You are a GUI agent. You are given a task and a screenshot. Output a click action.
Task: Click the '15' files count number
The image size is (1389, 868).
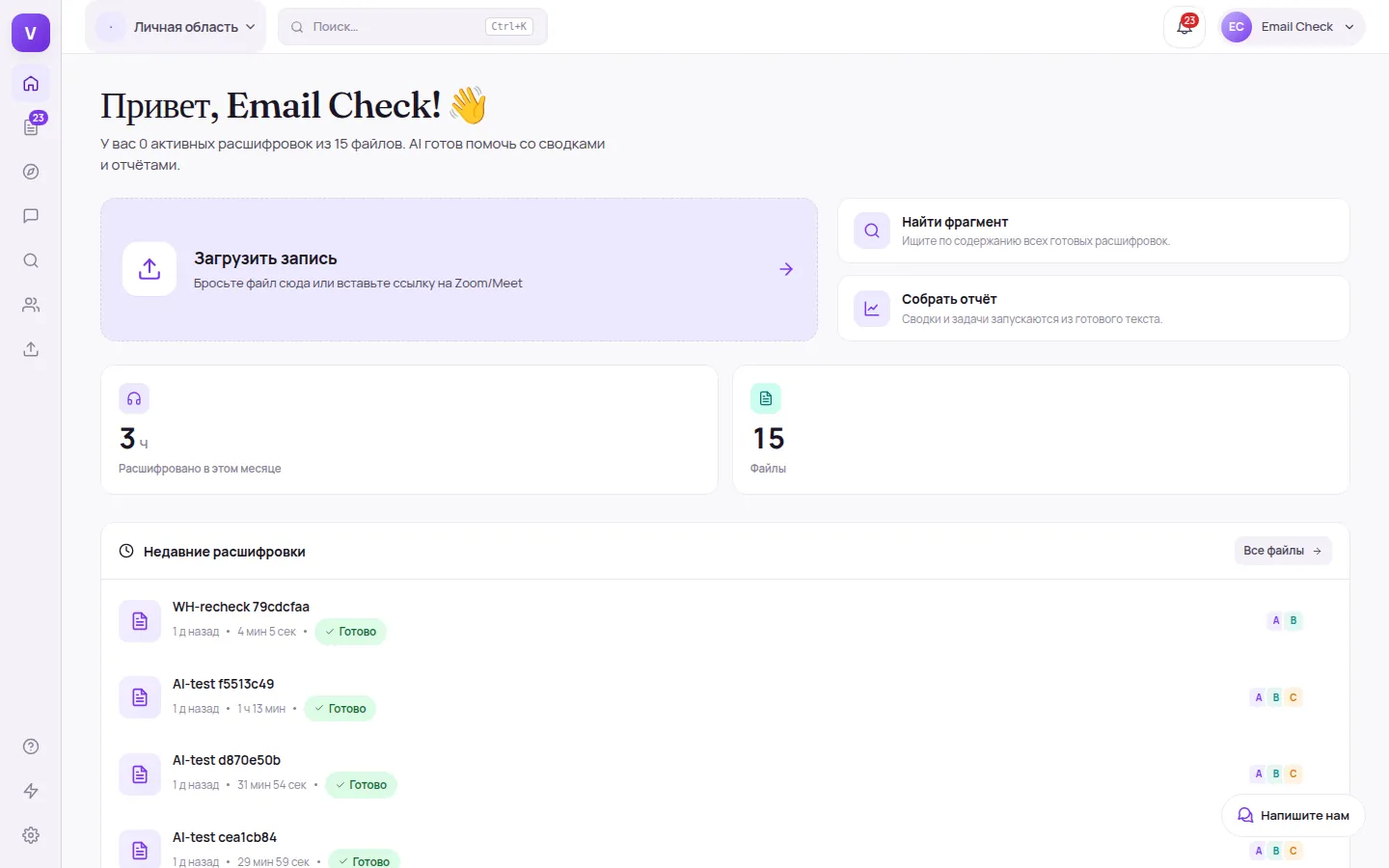click(x=769, y=439)
